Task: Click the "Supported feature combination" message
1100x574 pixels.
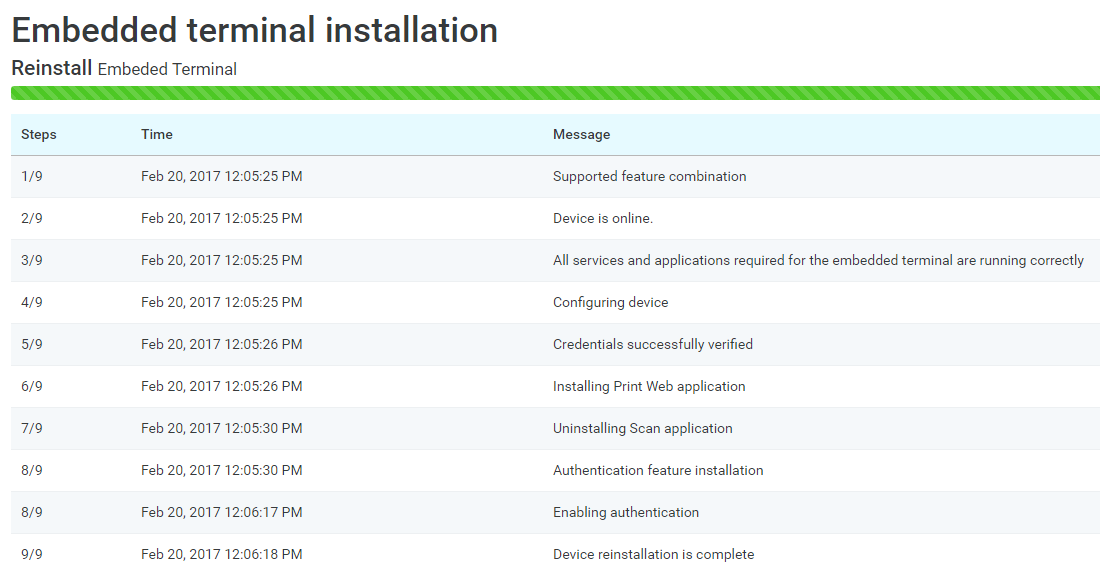Action: (649, 176)
